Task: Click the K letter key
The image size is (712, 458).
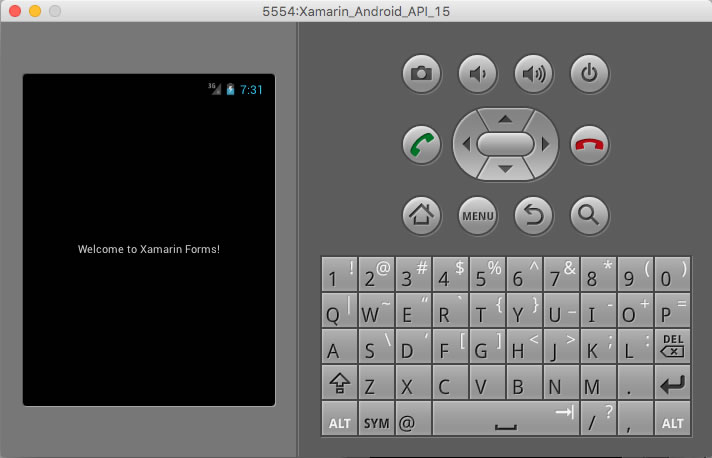Action: click(598, 346)
